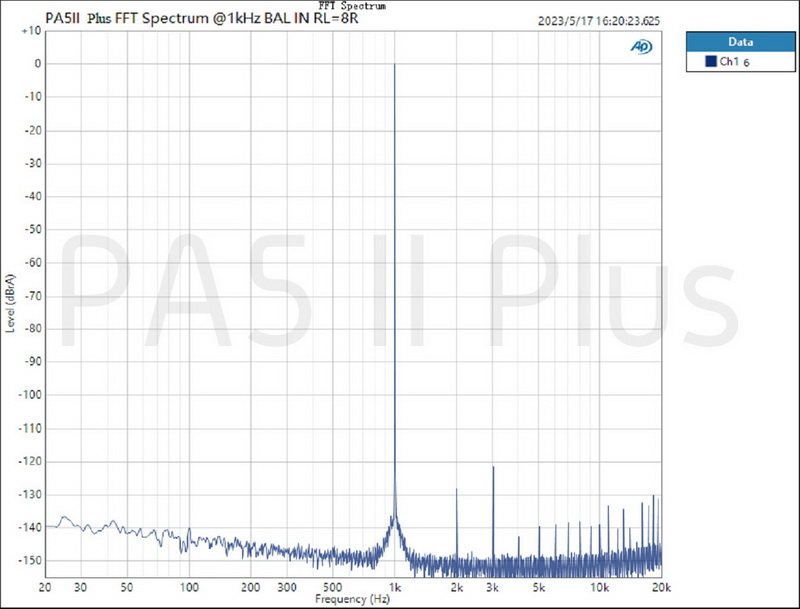Click the 20 tick on the frequency axis

[45, 586]
